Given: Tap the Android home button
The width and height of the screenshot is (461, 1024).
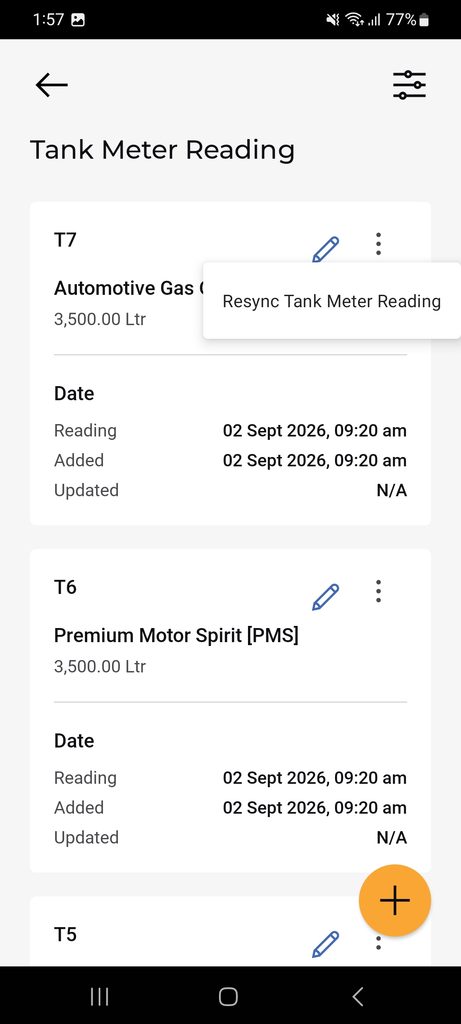Looking at the screenshot, I should point(228,996).
